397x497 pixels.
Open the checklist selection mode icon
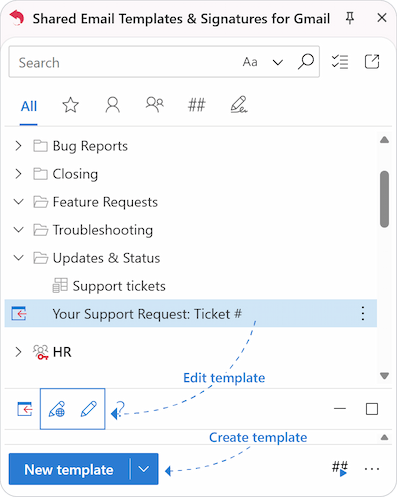click(340, 62)
